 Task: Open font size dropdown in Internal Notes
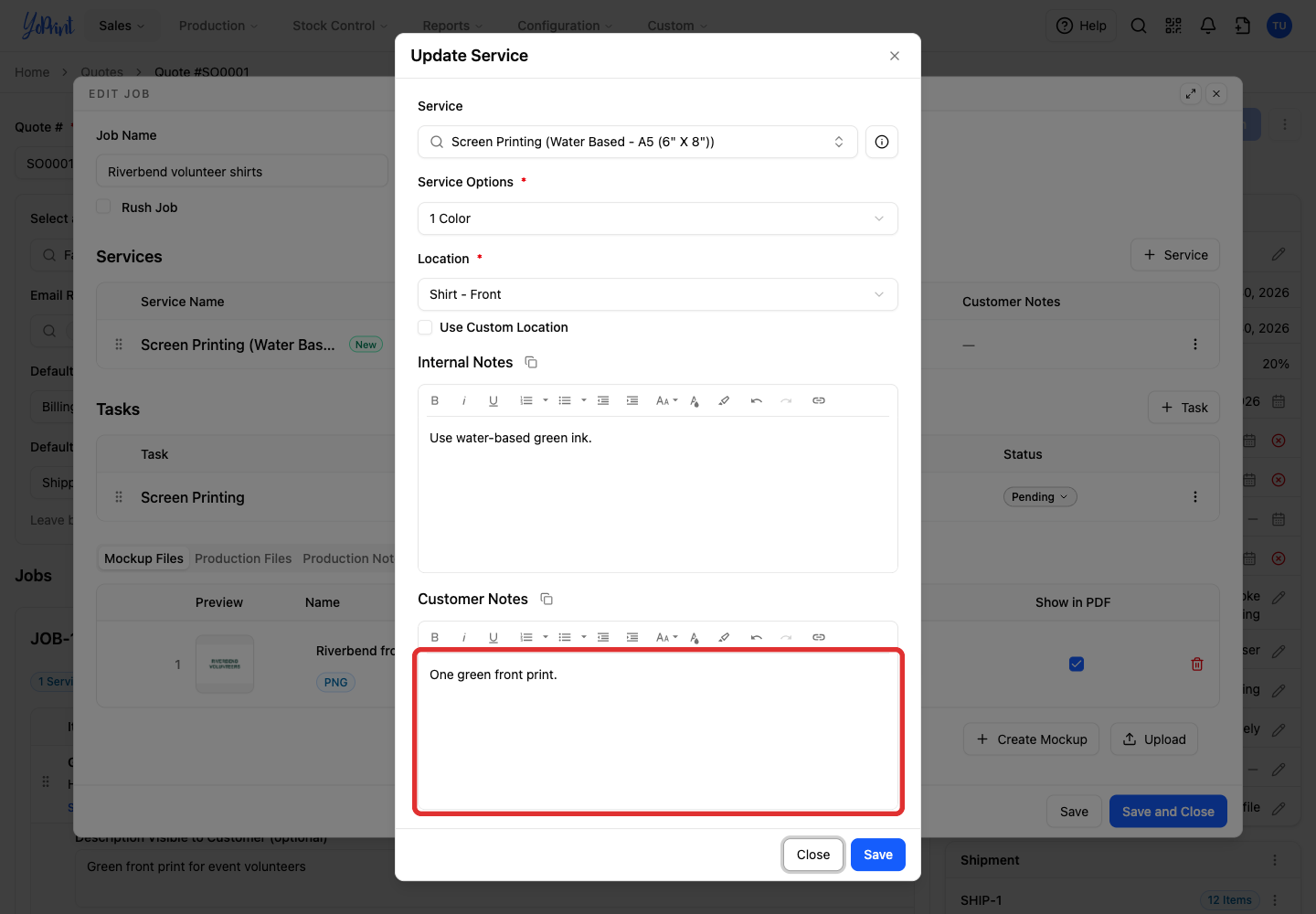666,400
